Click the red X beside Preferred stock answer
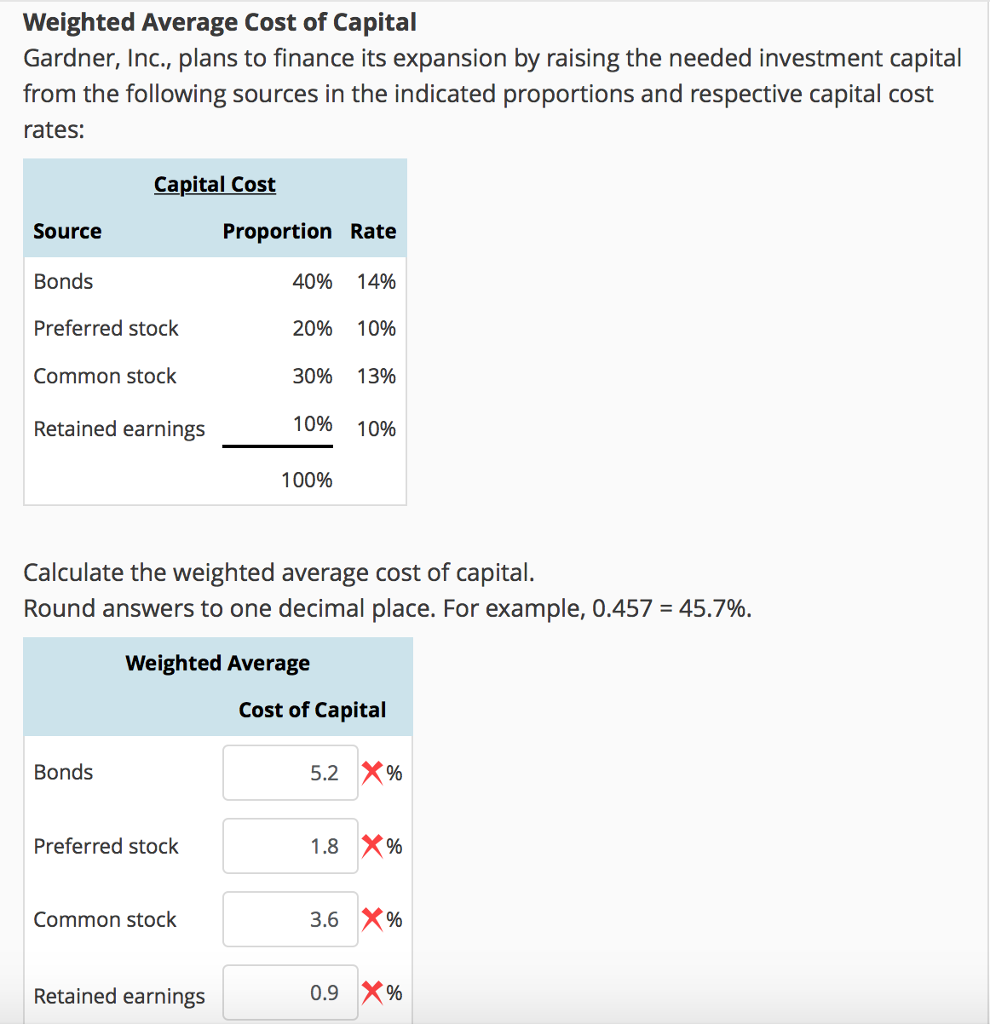Viewport: 990px width, 1024px height. (373, 846)
